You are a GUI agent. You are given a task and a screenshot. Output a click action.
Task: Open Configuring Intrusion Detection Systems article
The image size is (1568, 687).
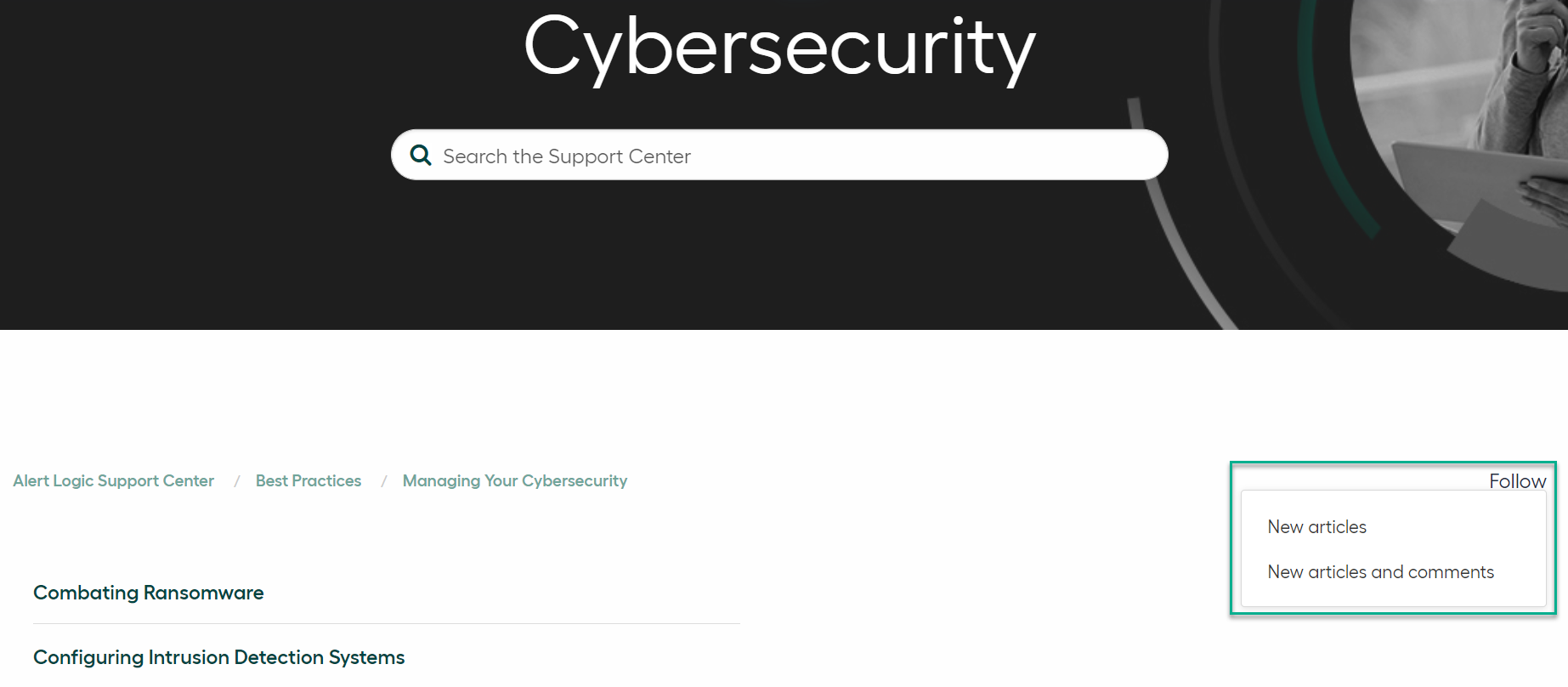click(219, 657)
